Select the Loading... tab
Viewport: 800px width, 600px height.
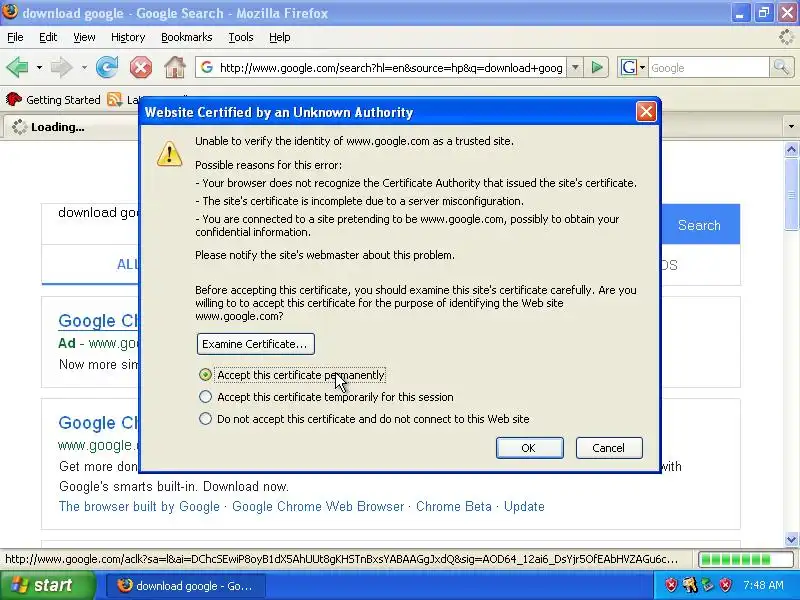tap(71, 127)
